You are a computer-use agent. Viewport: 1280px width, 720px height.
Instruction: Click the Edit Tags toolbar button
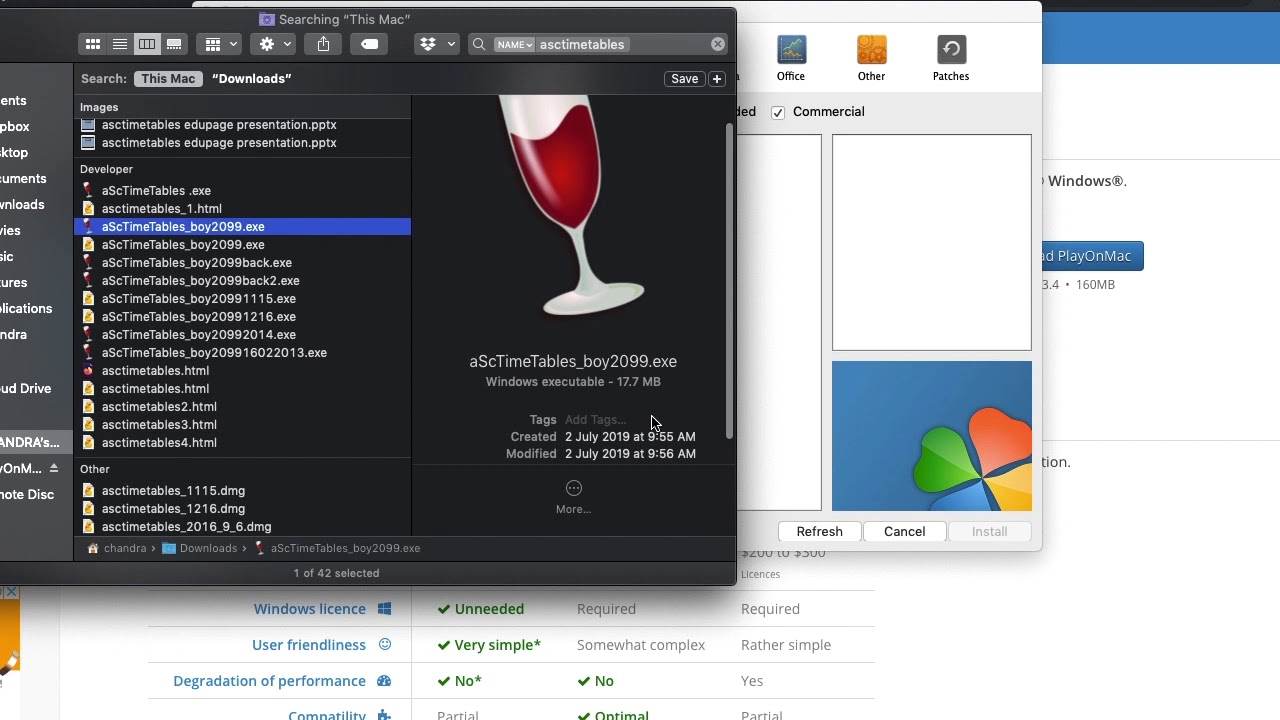pos(370,44)
